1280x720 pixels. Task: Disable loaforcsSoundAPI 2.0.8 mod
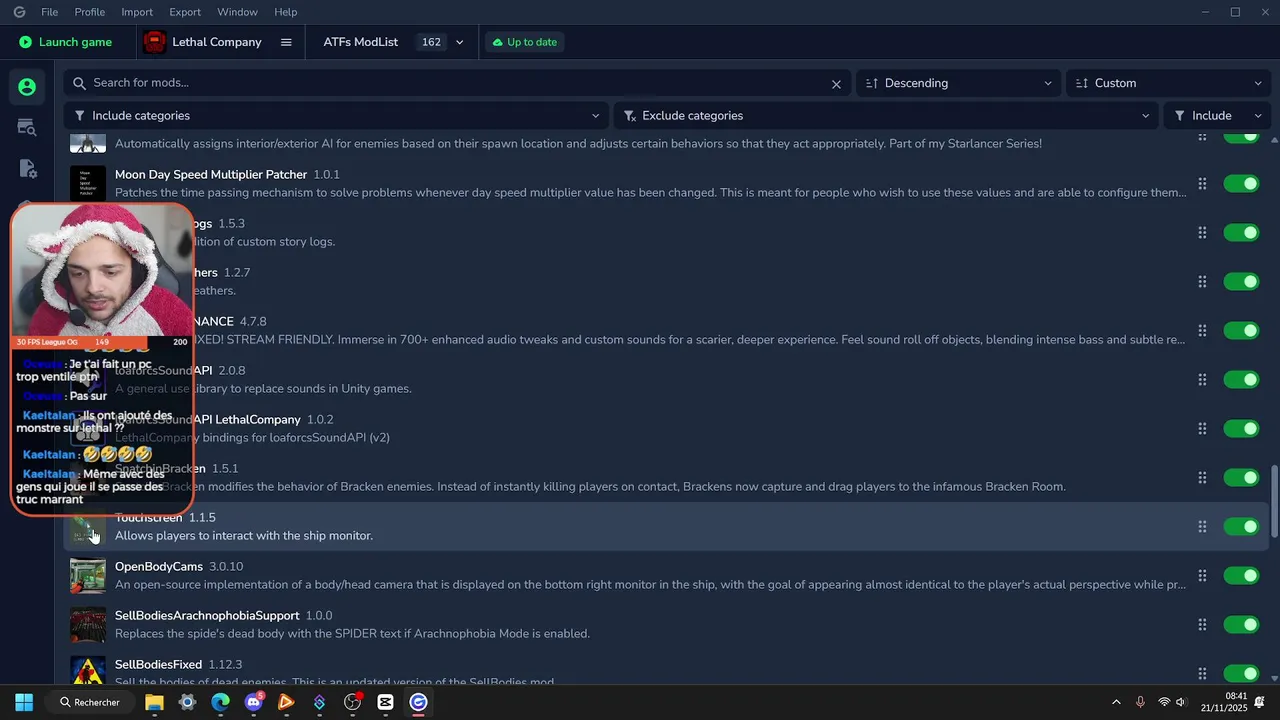(1241, 380)
